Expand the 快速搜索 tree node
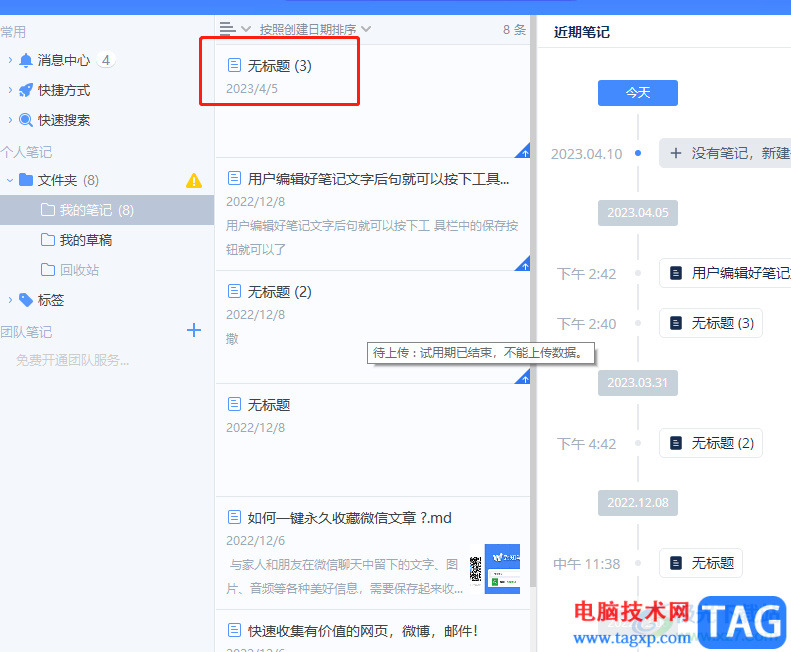 (10, 120)
